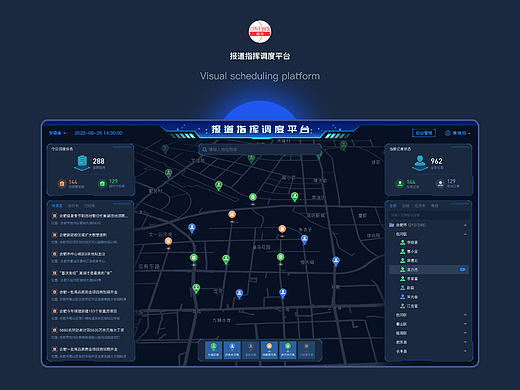Select the 离线 tab in the reporter panel
Viewport: 520px width, 390px height.
(435, 206)
